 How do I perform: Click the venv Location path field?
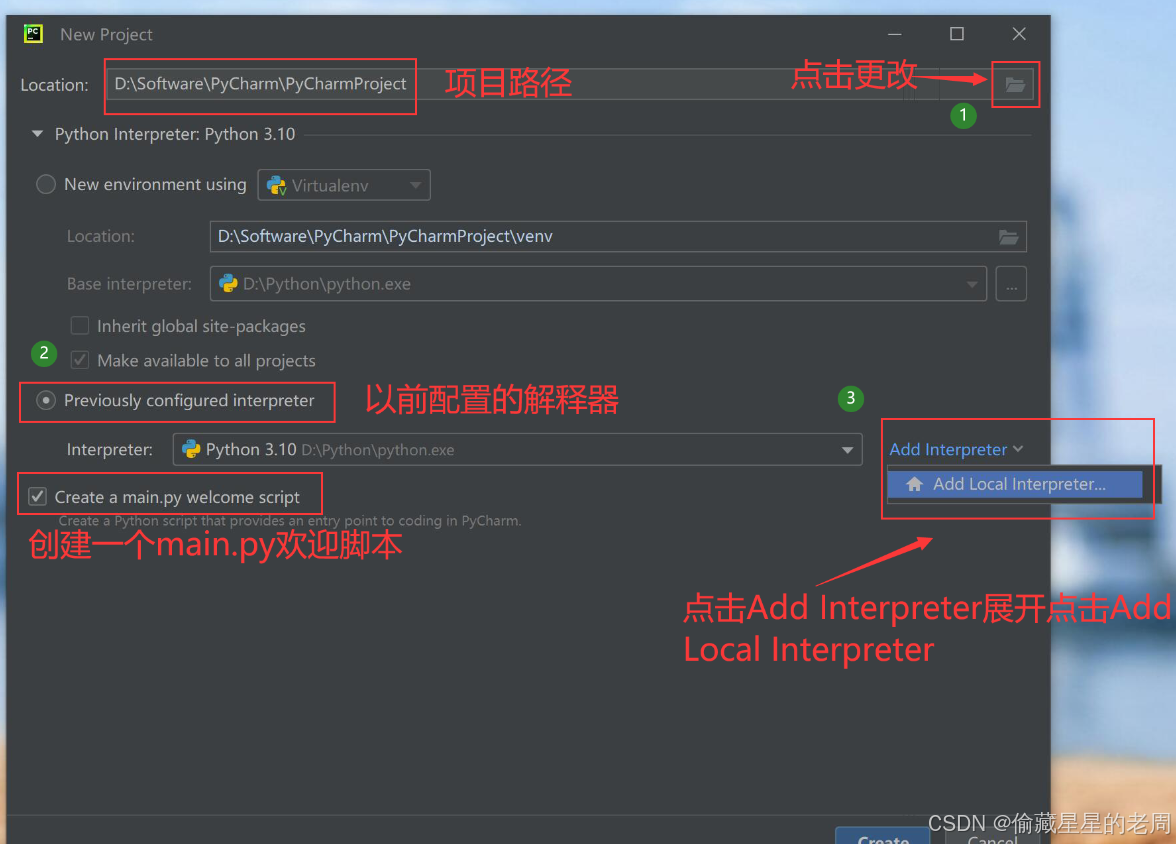click(618, 236)
